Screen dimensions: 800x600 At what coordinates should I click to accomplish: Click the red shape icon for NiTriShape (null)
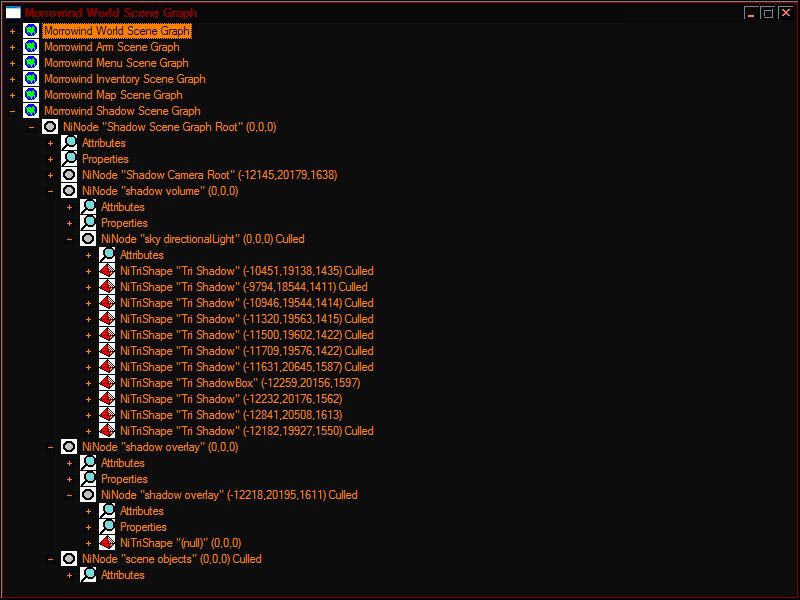coord(107,543)
